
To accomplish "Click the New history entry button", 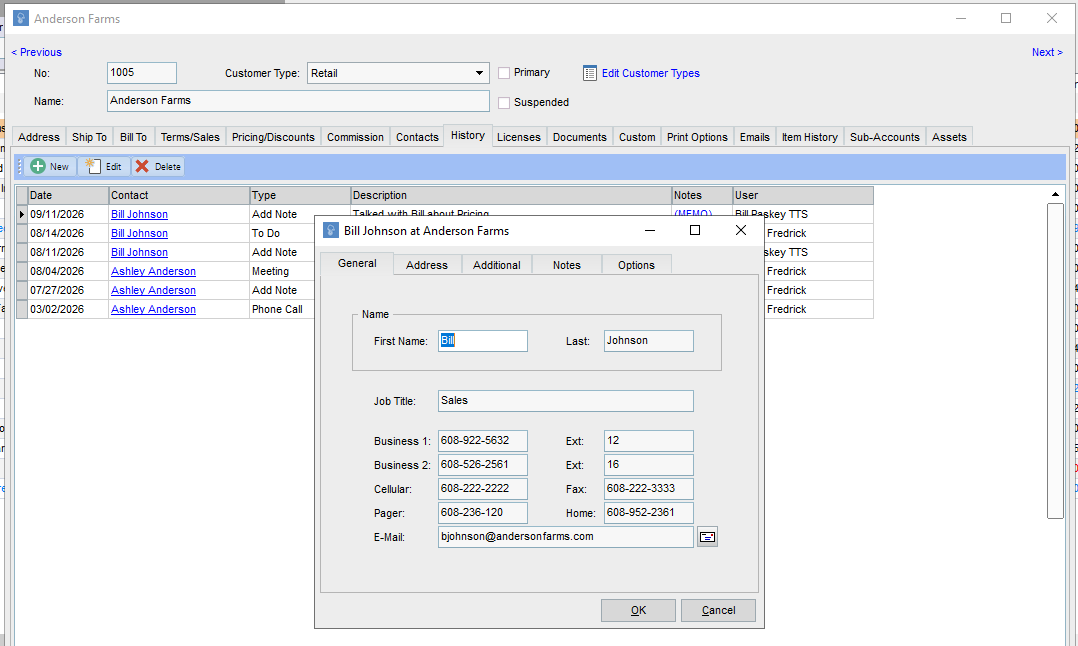I will tap(50, 166).
